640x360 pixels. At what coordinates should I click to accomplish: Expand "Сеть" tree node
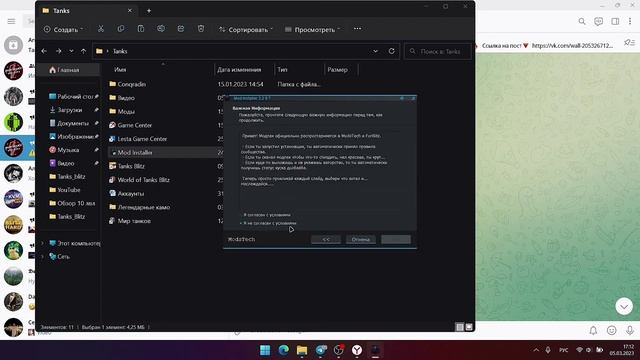(x=42, y=256)
